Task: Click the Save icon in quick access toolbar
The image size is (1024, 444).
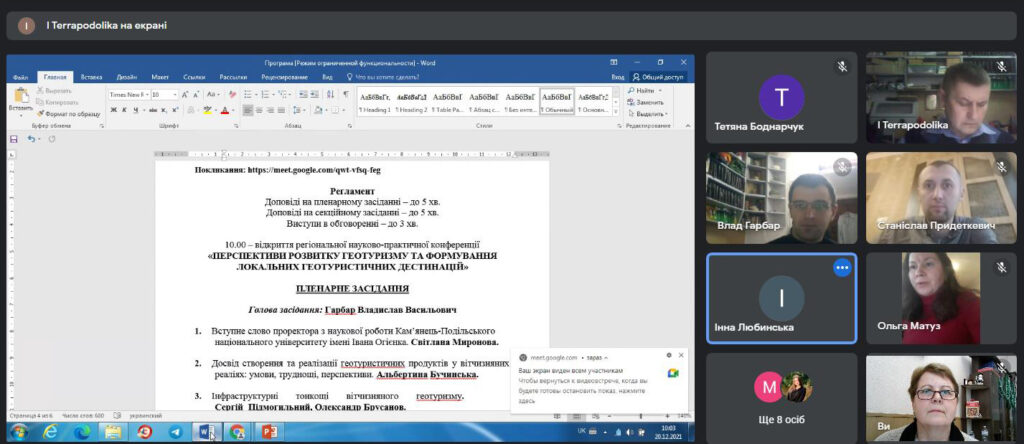Action: pos(14,139)
